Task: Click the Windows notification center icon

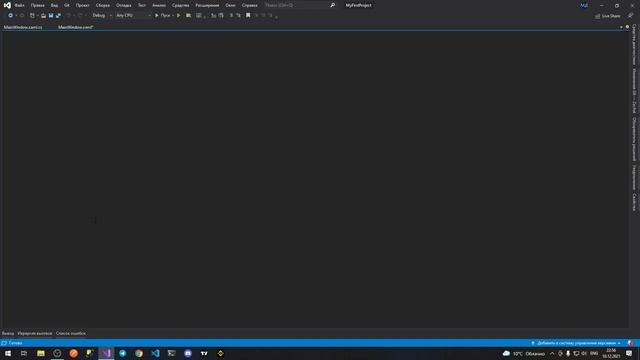Action: click(x=629, y=353)
